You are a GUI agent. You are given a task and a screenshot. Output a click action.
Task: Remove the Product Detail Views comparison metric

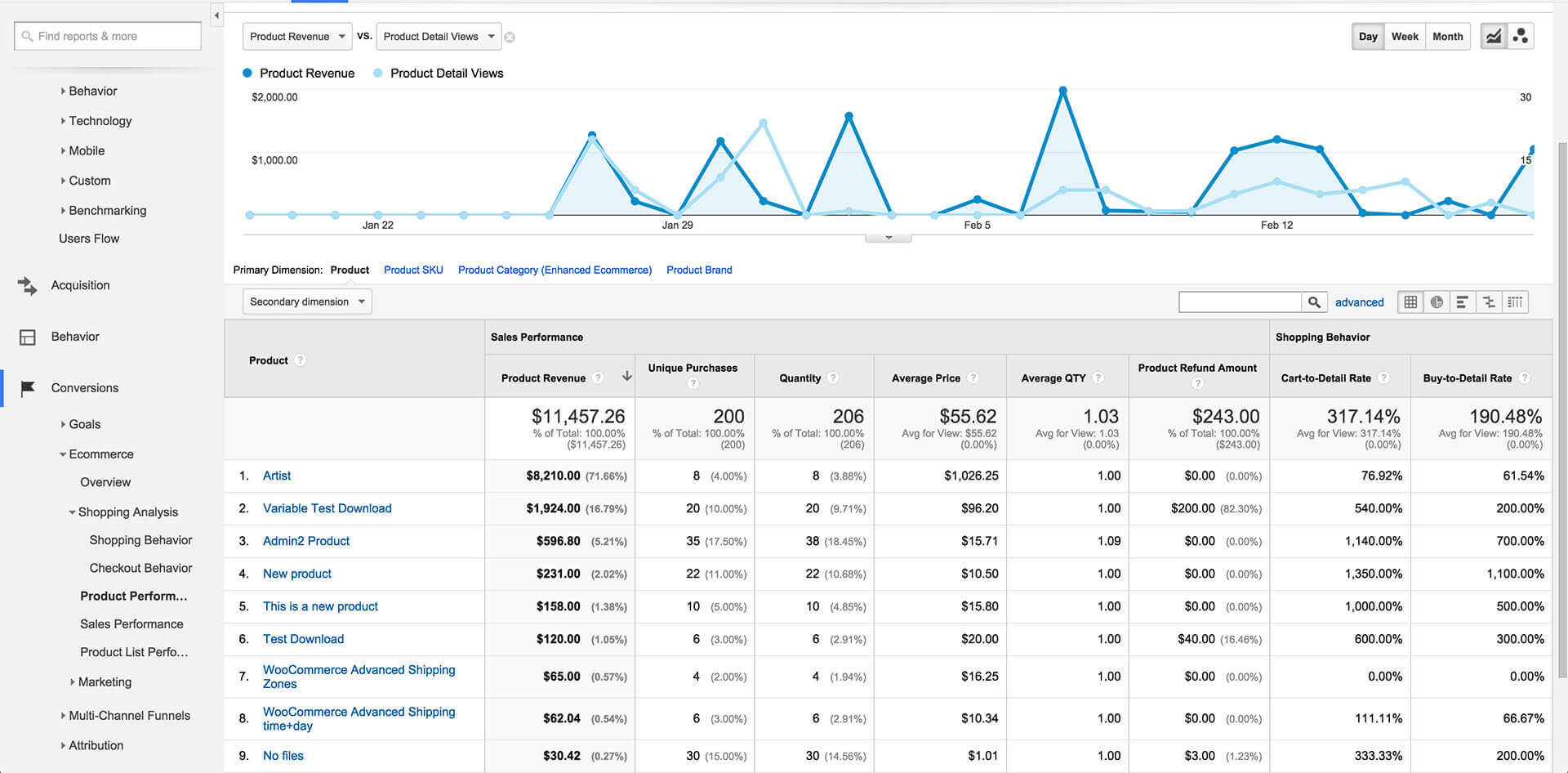click(x=510, y=38)
